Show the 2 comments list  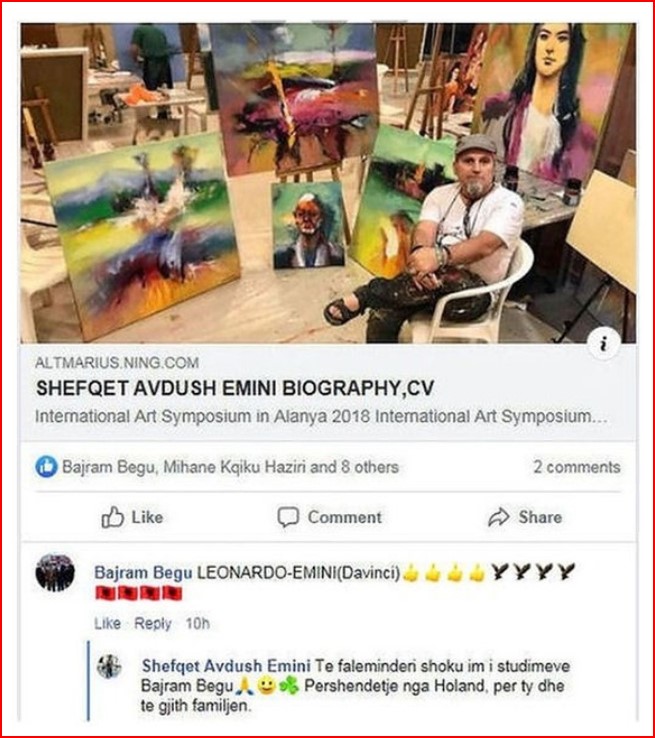point(576,467)
